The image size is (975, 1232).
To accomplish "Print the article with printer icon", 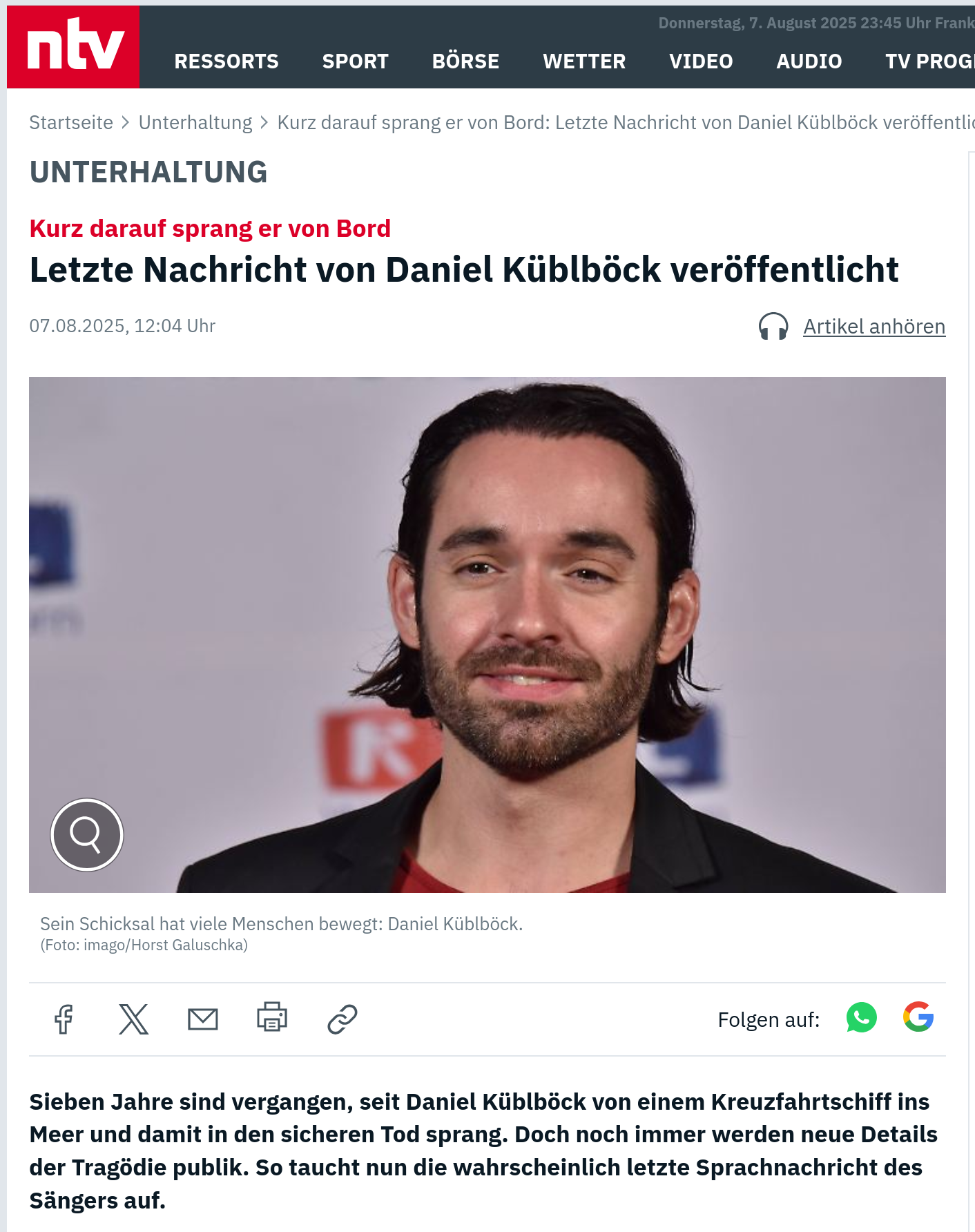I will (x=272, y=1017).
